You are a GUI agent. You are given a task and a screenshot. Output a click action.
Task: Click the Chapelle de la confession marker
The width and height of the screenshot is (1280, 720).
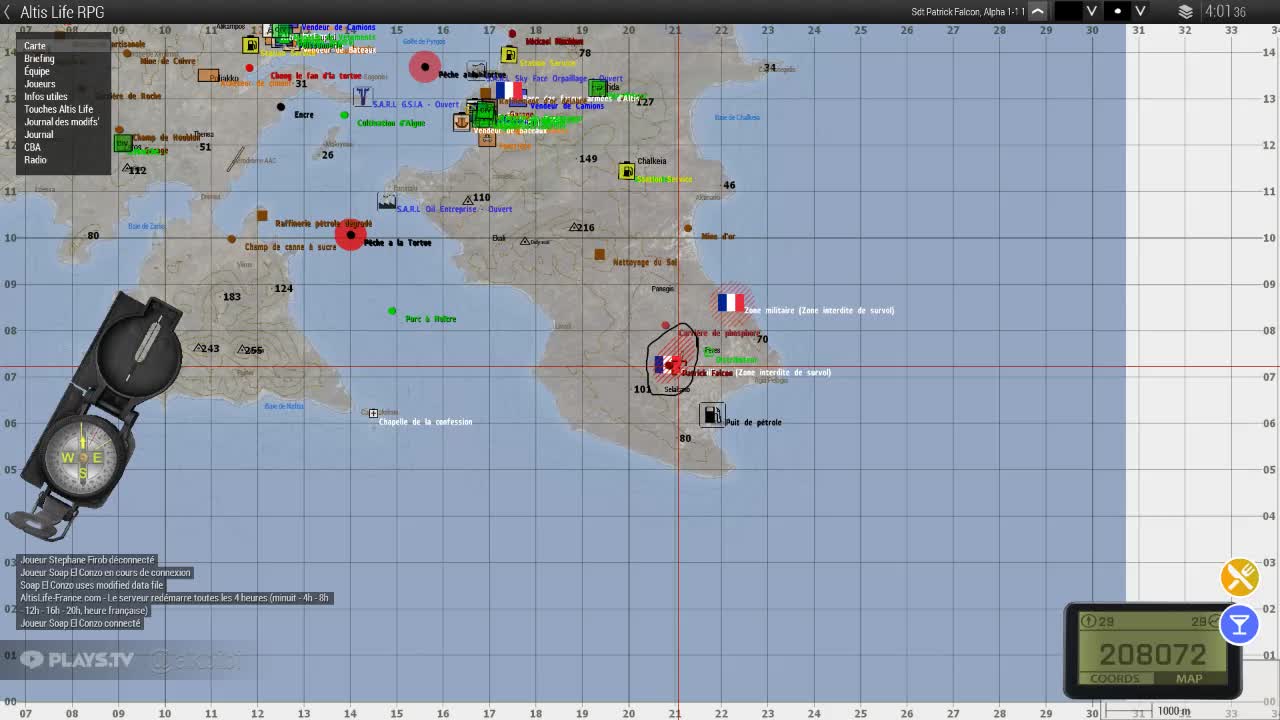[x=373, y=413]
